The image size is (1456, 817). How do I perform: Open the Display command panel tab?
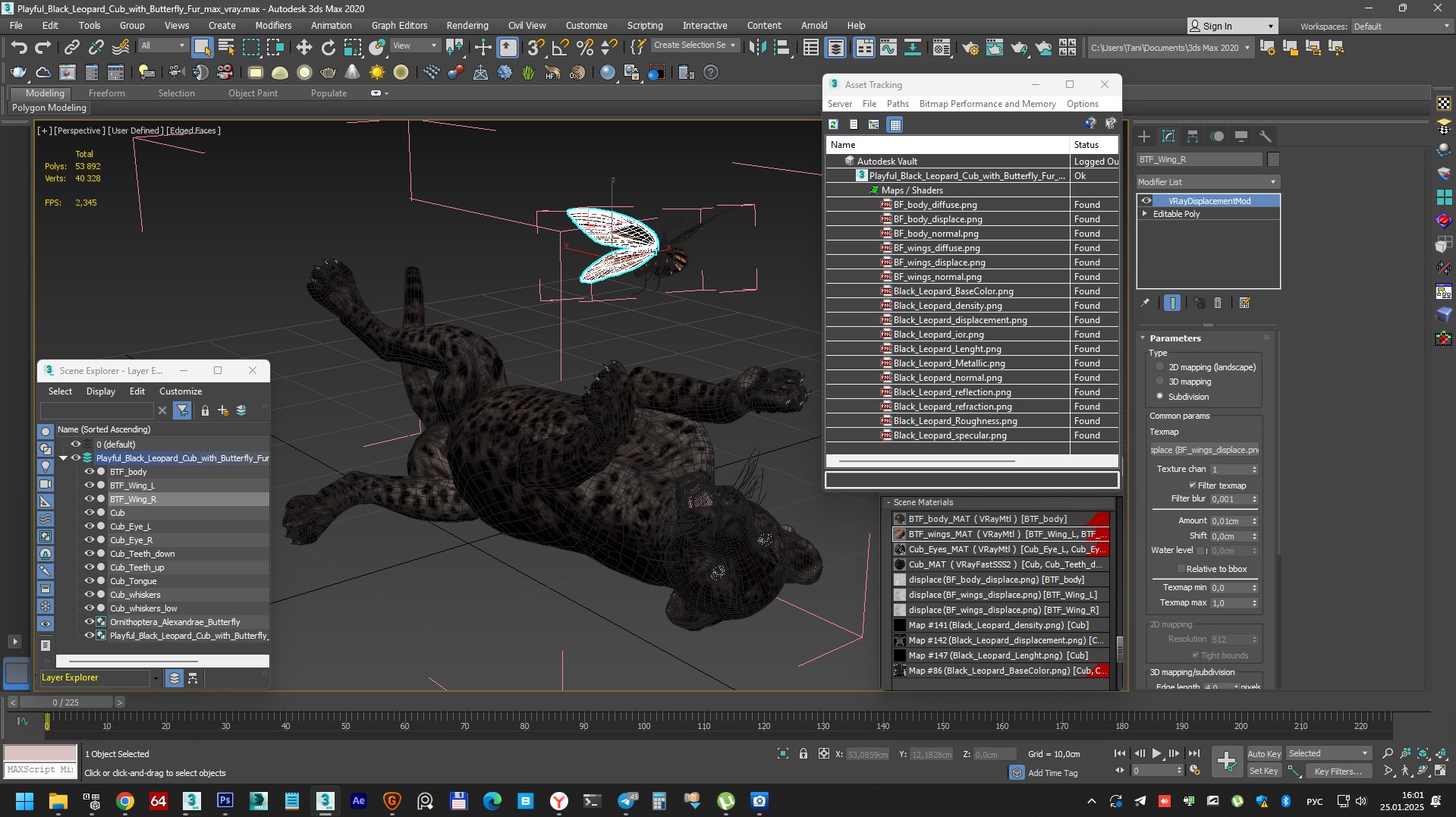click(1241, 137)
